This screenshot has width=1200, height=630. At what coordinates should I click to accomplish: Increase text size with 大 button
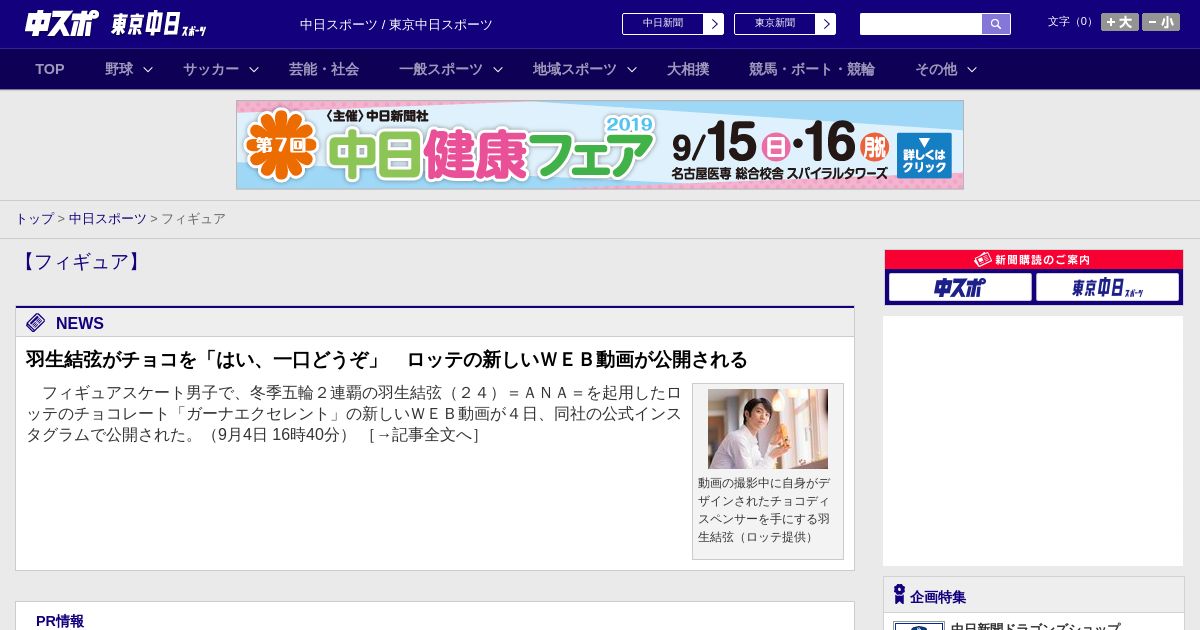point(1119,22)
